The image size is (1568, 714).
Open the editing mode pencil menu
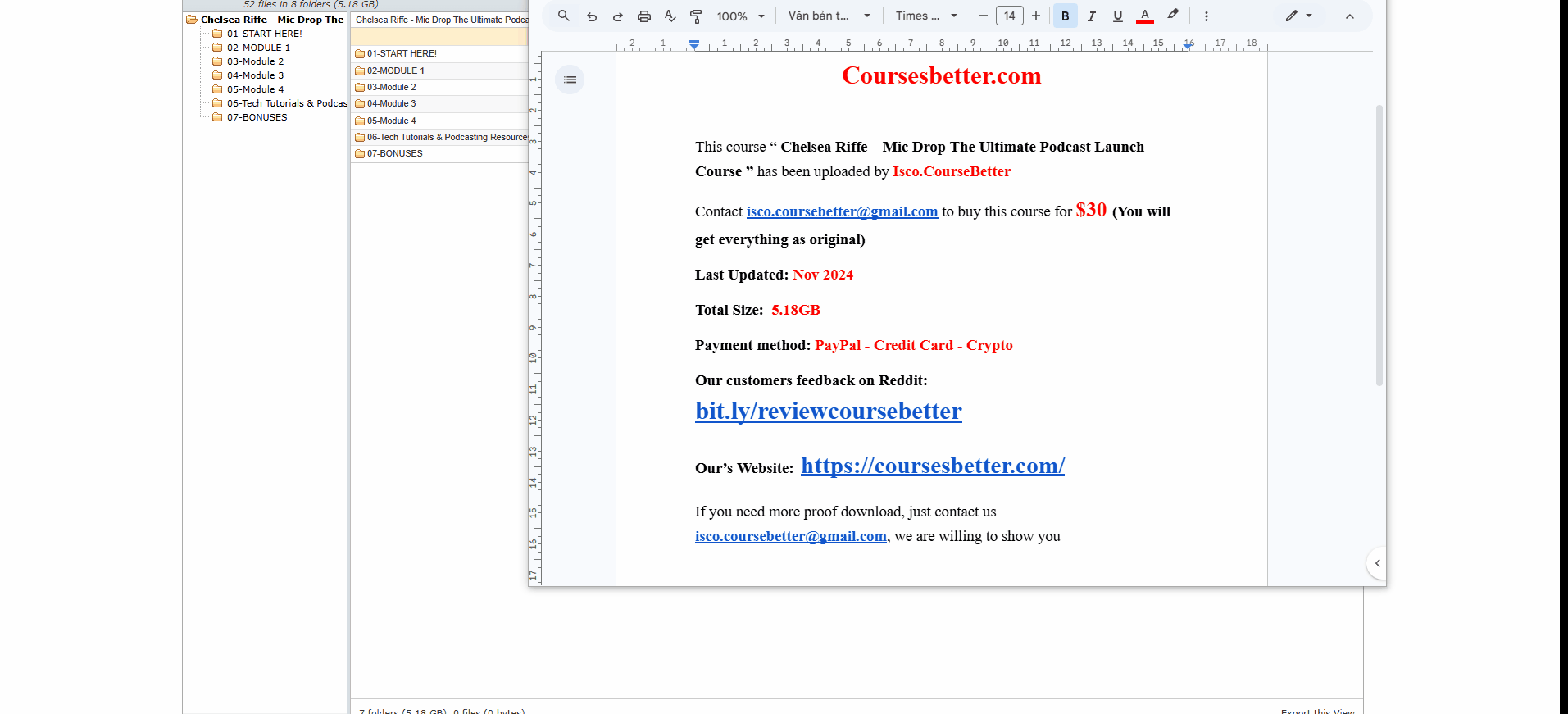(x=1298, y=16)
